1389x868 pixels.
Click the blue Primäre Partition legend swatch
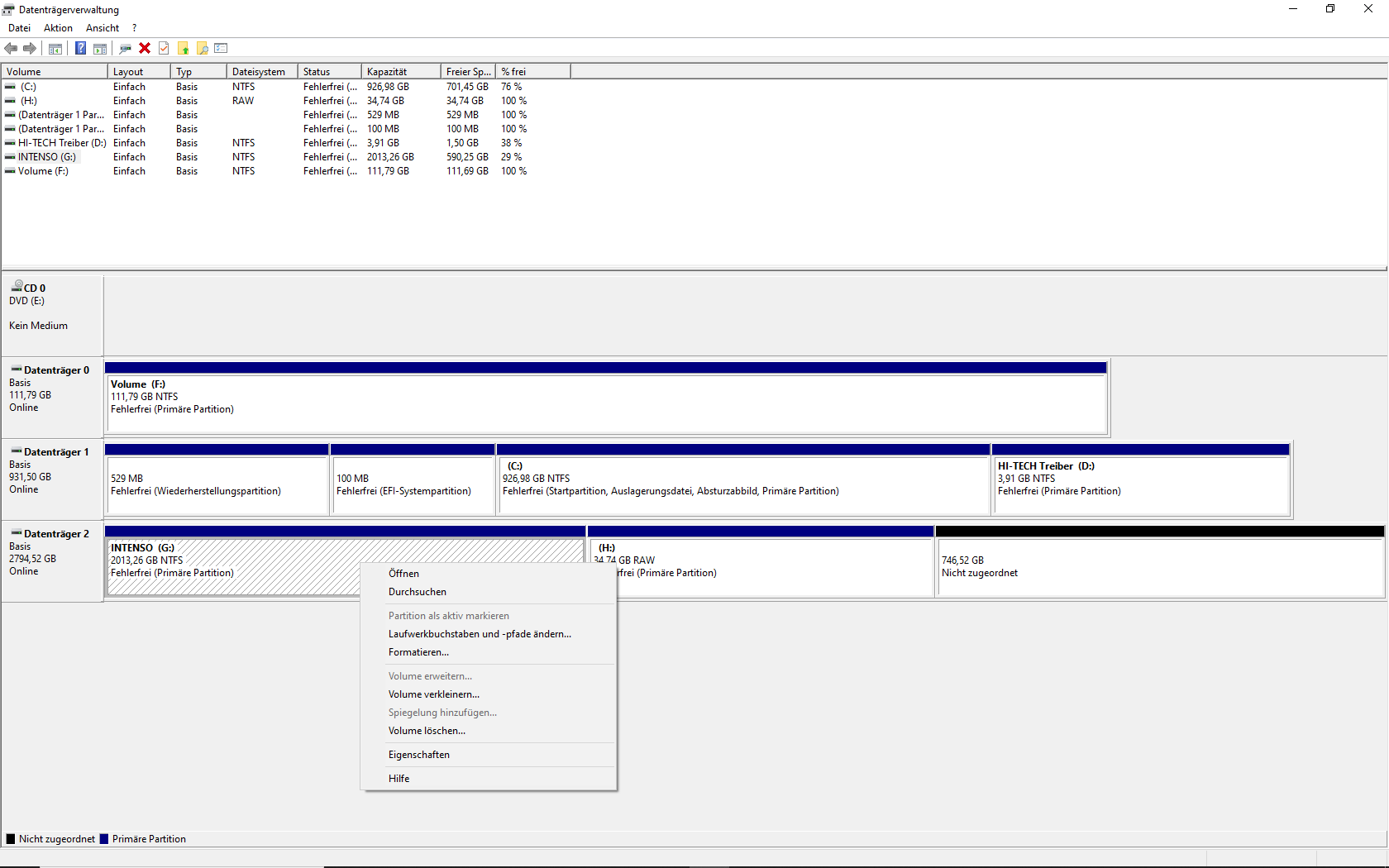[x=104, y=839]
